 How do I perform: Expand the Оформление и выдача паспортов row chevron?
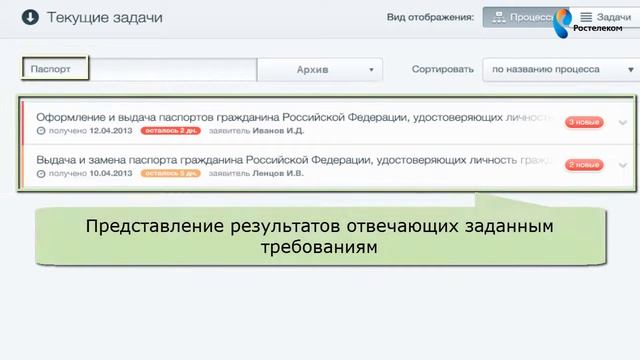622,122
